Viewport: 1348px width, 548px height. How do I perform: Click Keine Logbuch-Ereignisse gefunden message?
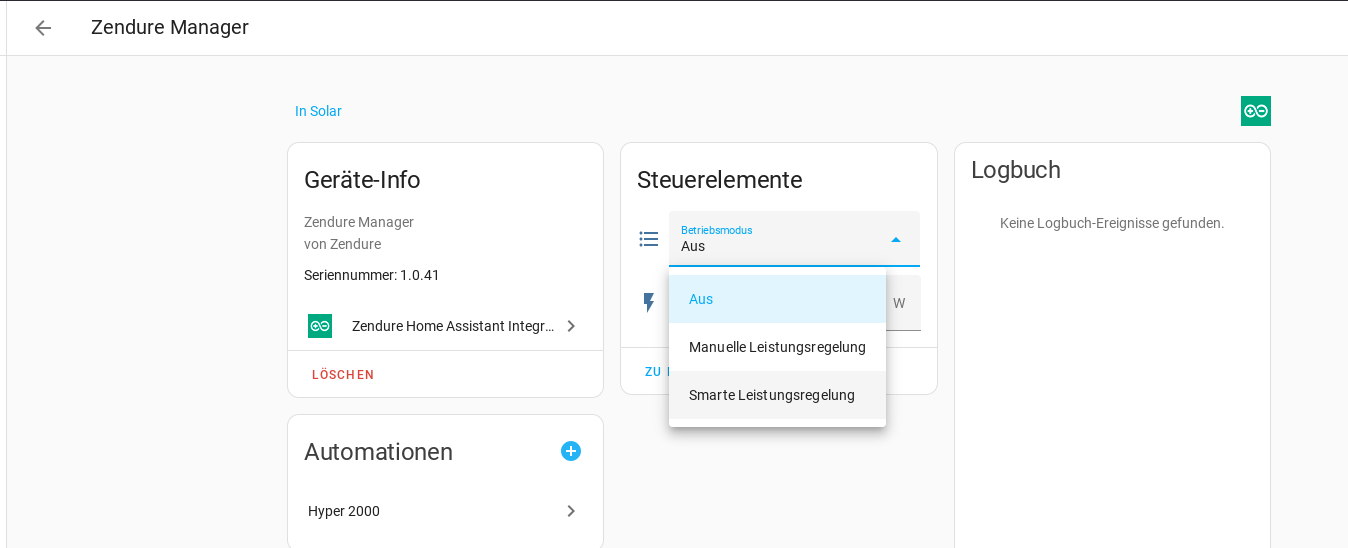1112,223
